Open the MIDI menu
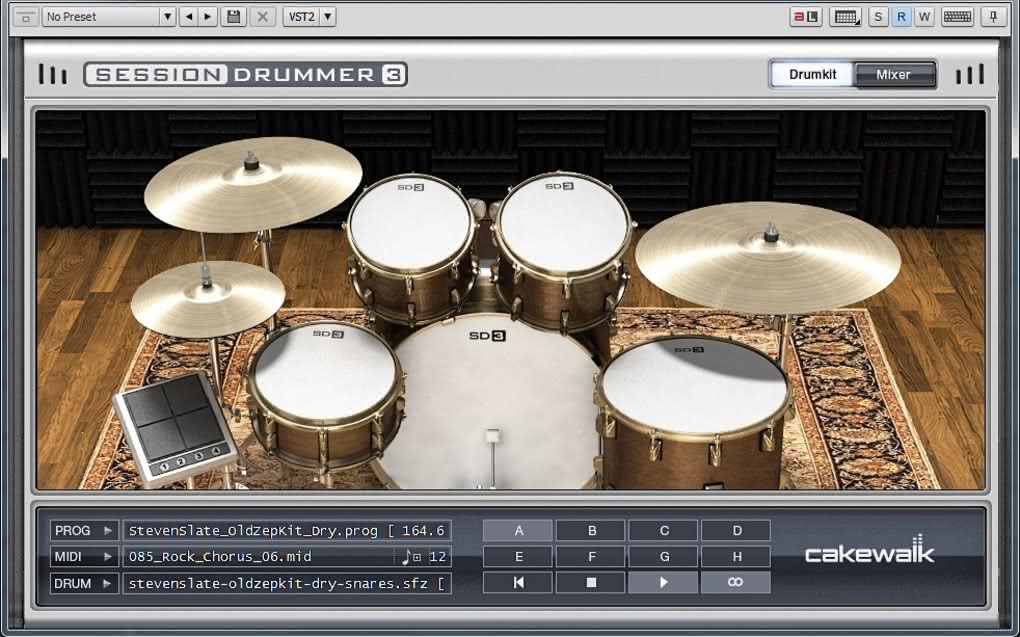 coord(84,556)
